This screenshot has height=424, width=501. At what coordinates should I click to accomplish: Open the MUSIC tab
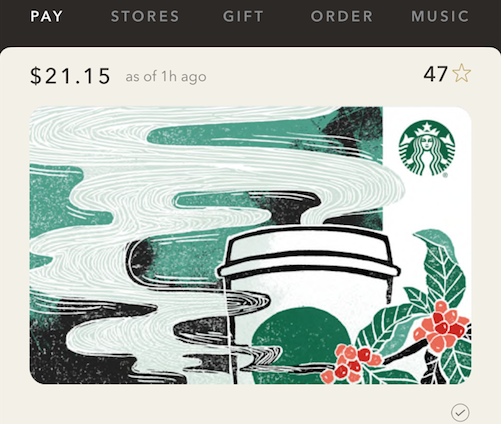(440, 16)
